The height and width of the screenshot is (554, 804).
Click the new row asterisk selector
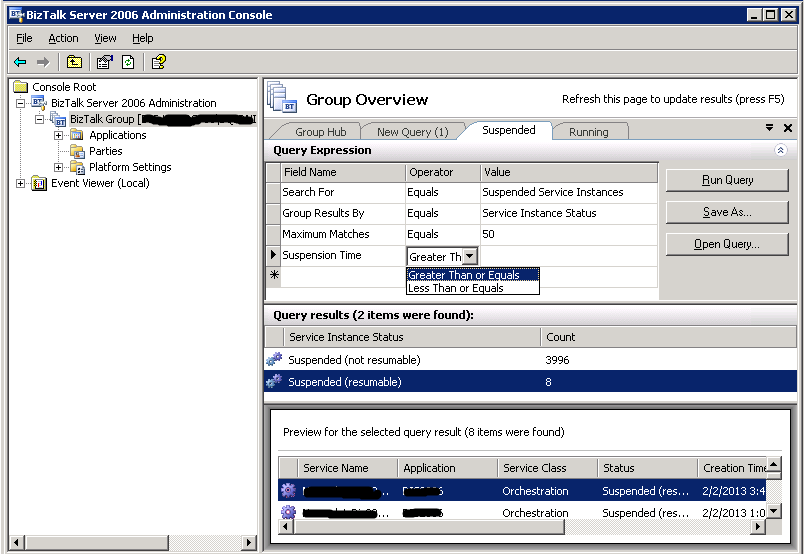274,275
